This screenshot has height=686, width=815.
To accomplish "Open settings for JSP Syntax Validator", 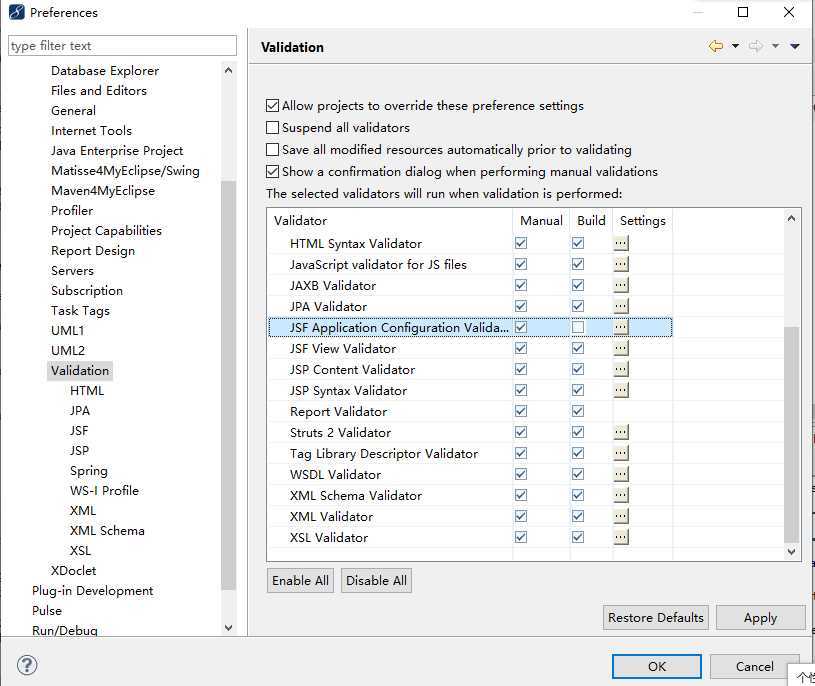I will pyautogui.click(x=621, y=390).
